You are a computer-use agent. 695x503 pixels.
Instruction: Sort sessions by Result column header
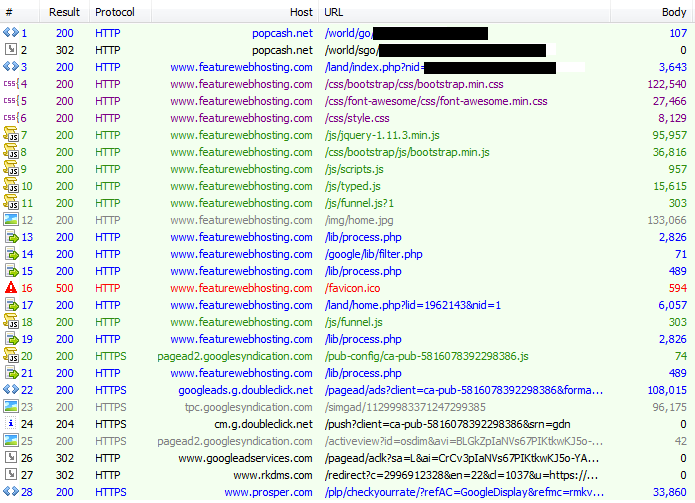[64, 12]
